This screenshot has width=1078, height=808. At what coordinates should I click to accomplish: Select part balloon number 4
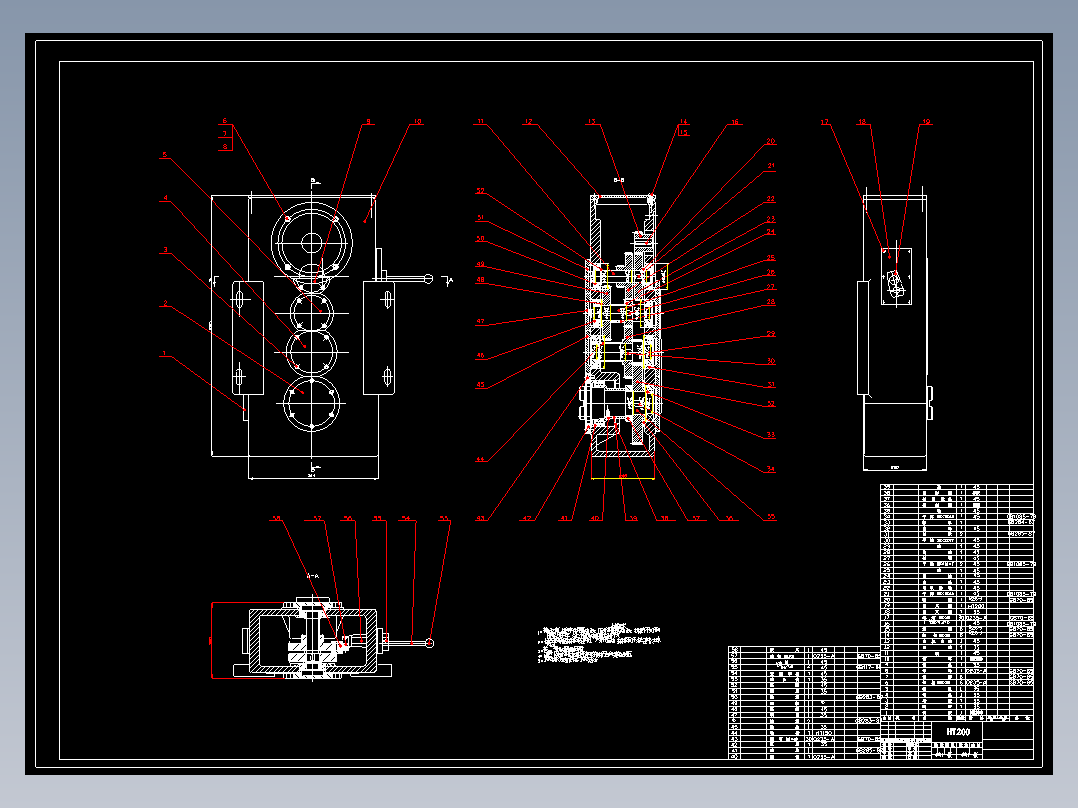pyautogui.click(x=165, y=198)
